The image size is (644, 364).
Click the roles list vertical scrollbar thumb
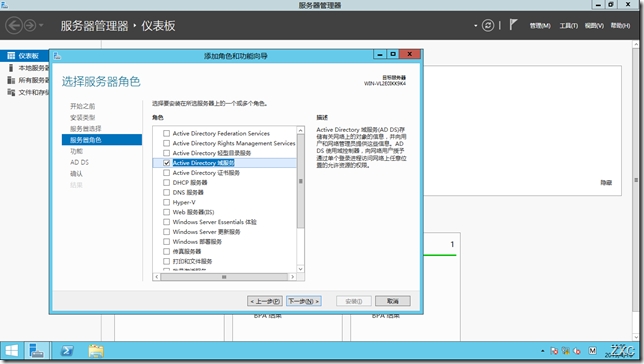click(x=301, y=181)
